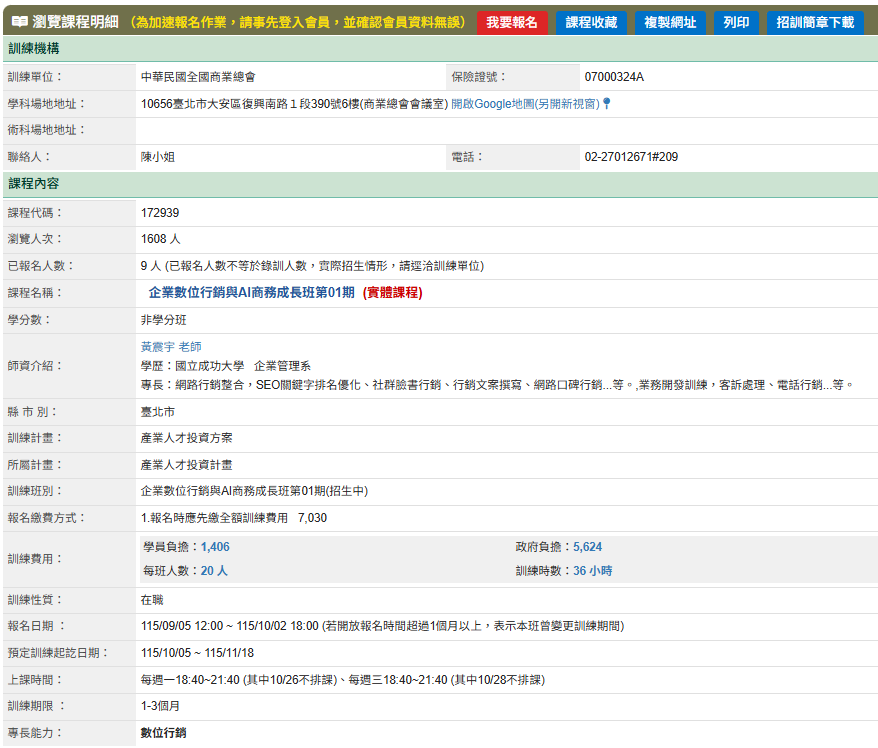Click the map pin icon beside the Google地圖 link
The image size is (878, 748).
[606, 104]
